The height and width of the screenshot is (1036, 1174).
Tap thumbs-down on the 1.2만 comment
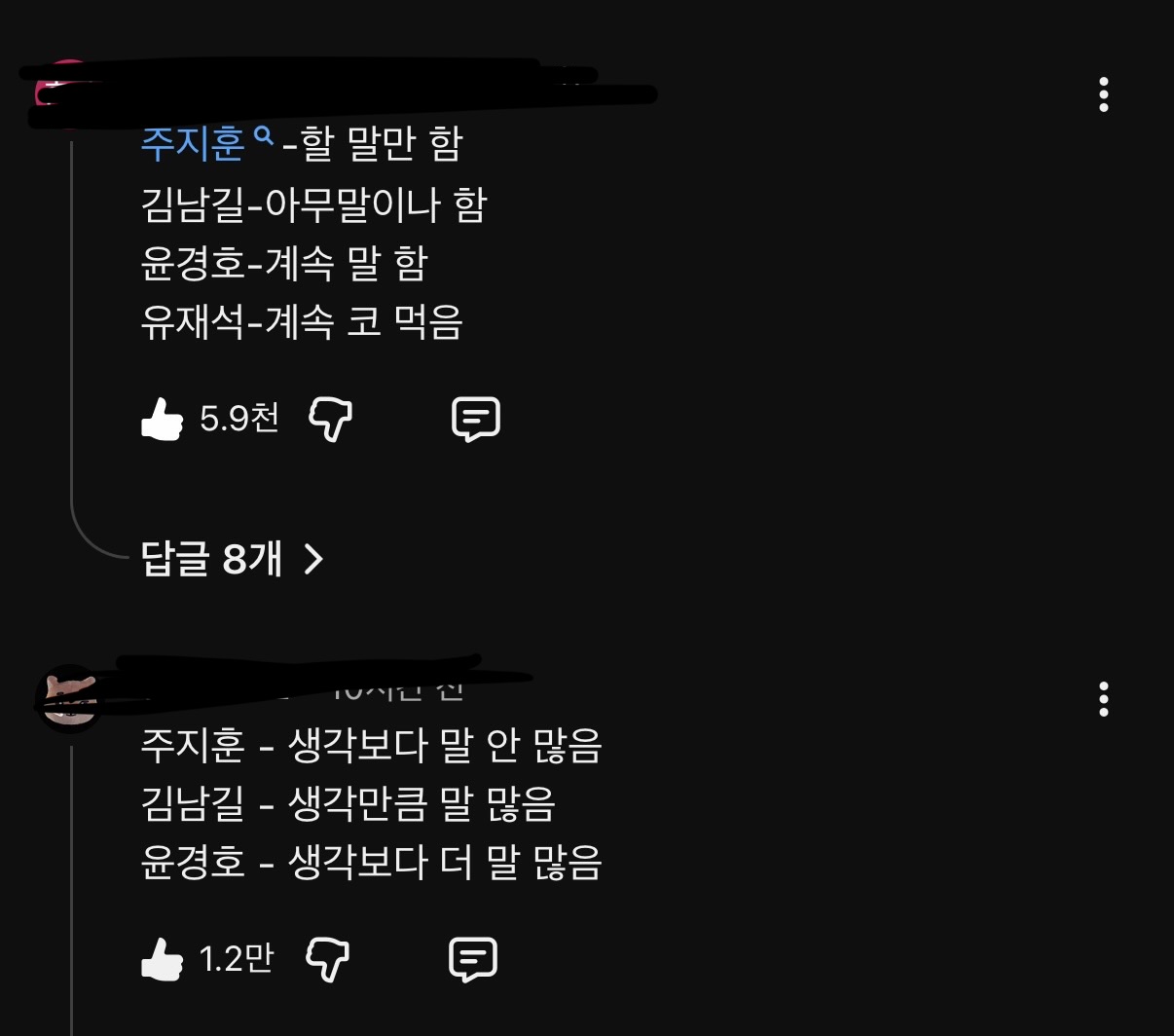(327, 960)
